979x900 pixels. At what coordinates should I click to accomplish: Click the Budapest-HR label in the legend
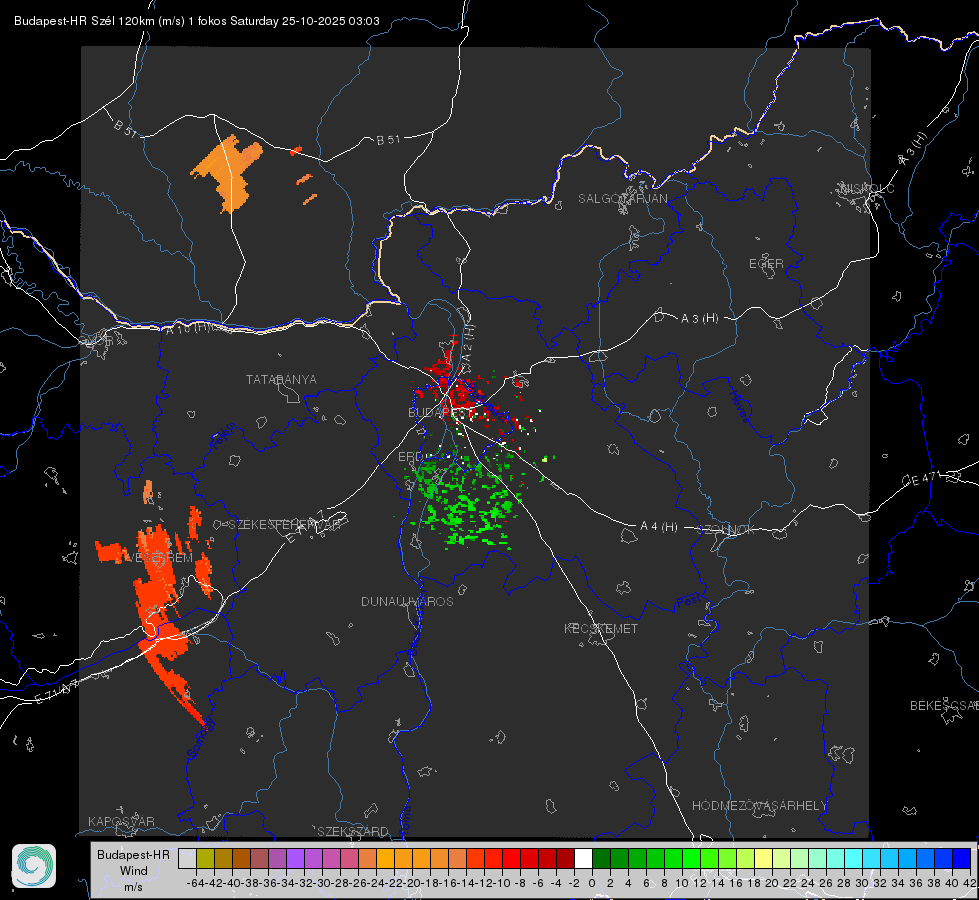coord(133,854)
